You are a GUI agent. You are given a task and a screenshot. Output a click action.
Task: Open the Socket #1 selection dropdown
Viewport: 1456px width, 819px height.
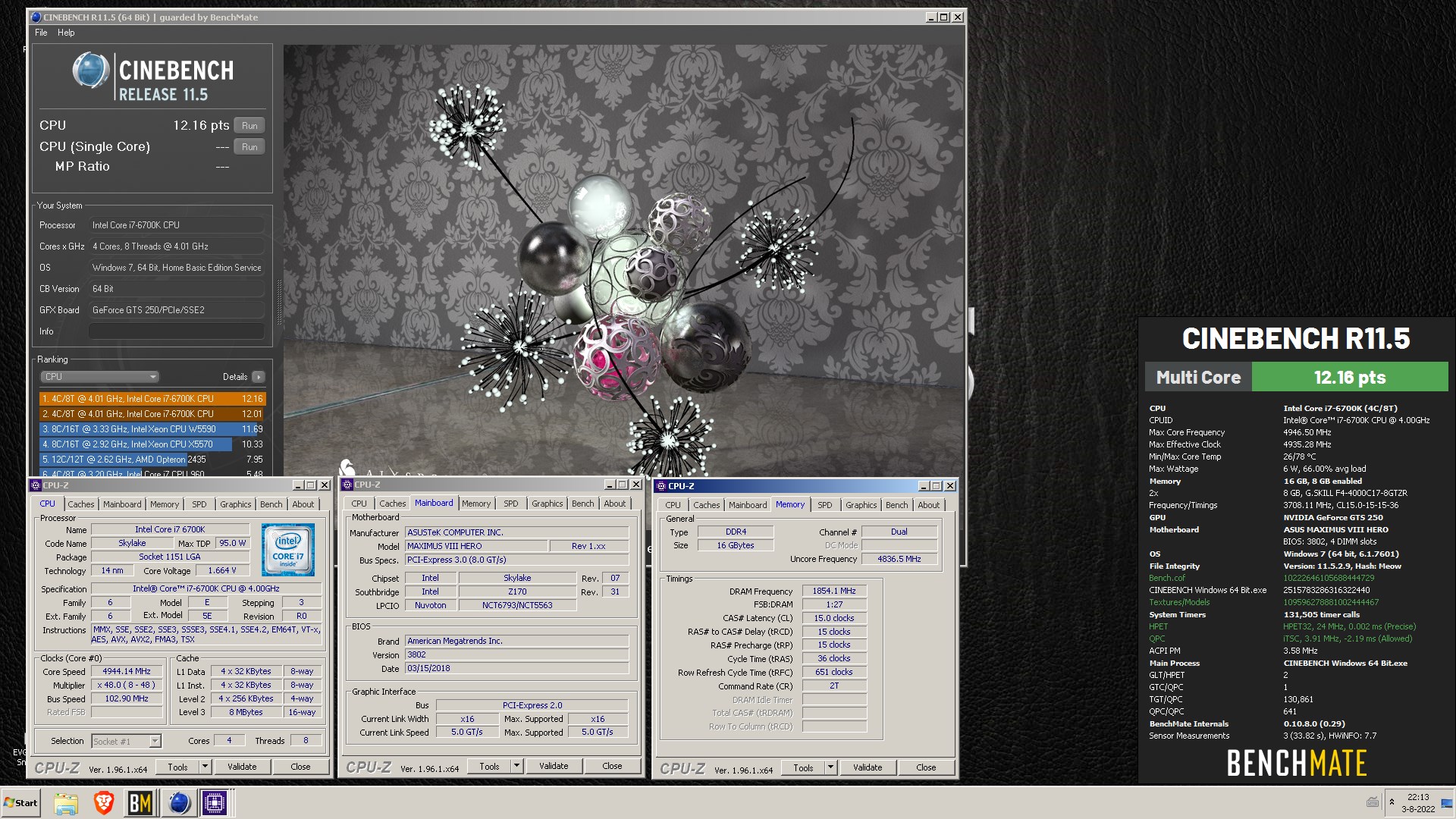point(127,742)
